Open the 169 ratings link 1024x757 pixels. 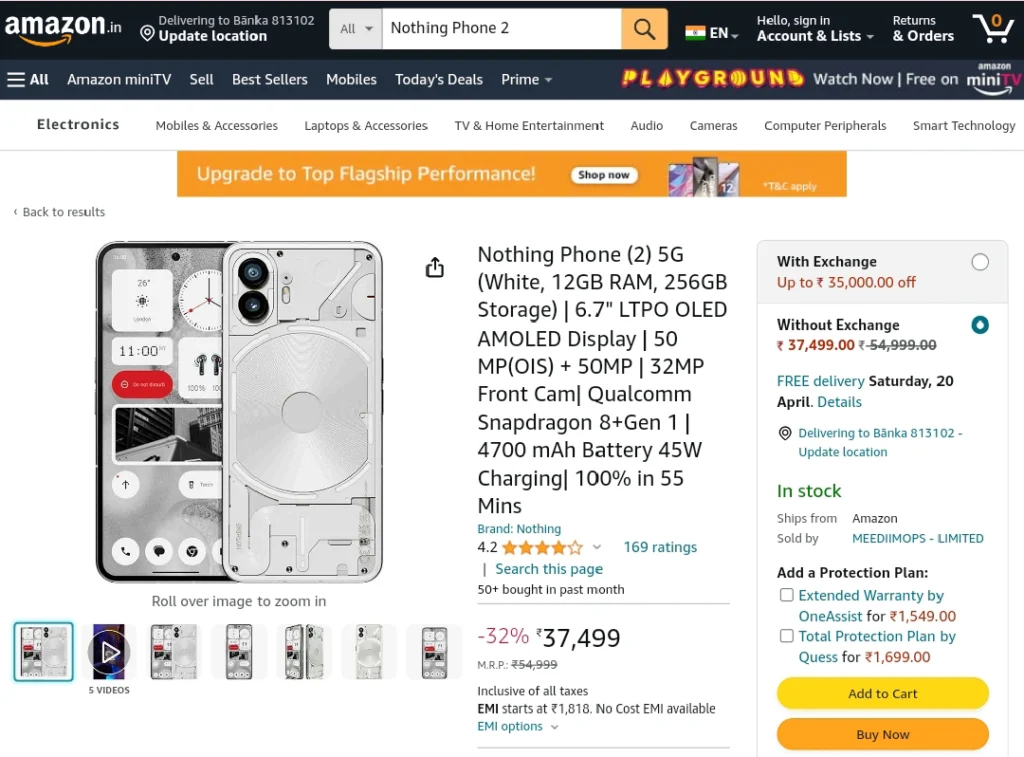(x=660, y=547)
